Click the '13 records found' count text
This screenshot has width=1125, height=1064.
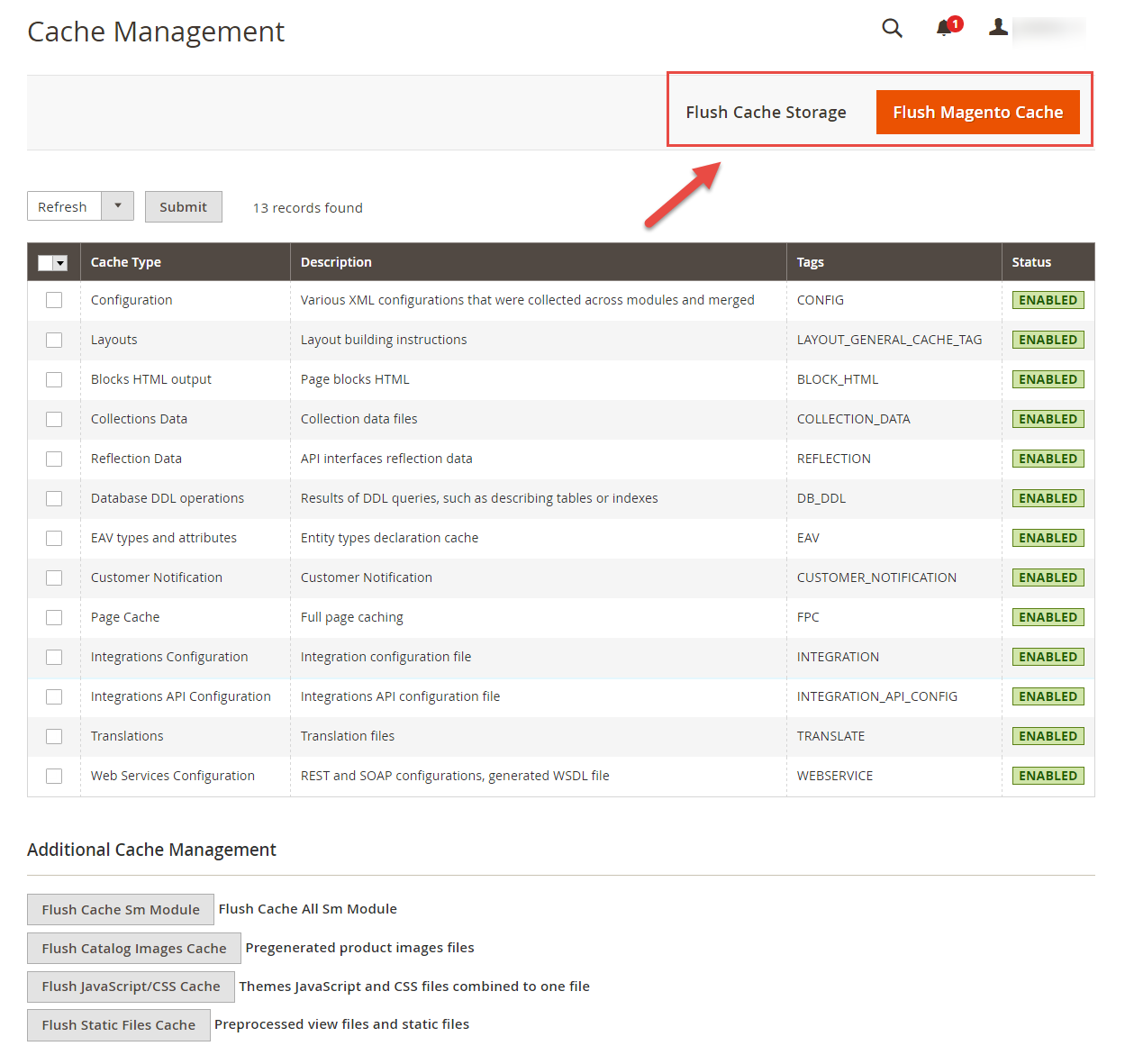click(x=308, y=208)
